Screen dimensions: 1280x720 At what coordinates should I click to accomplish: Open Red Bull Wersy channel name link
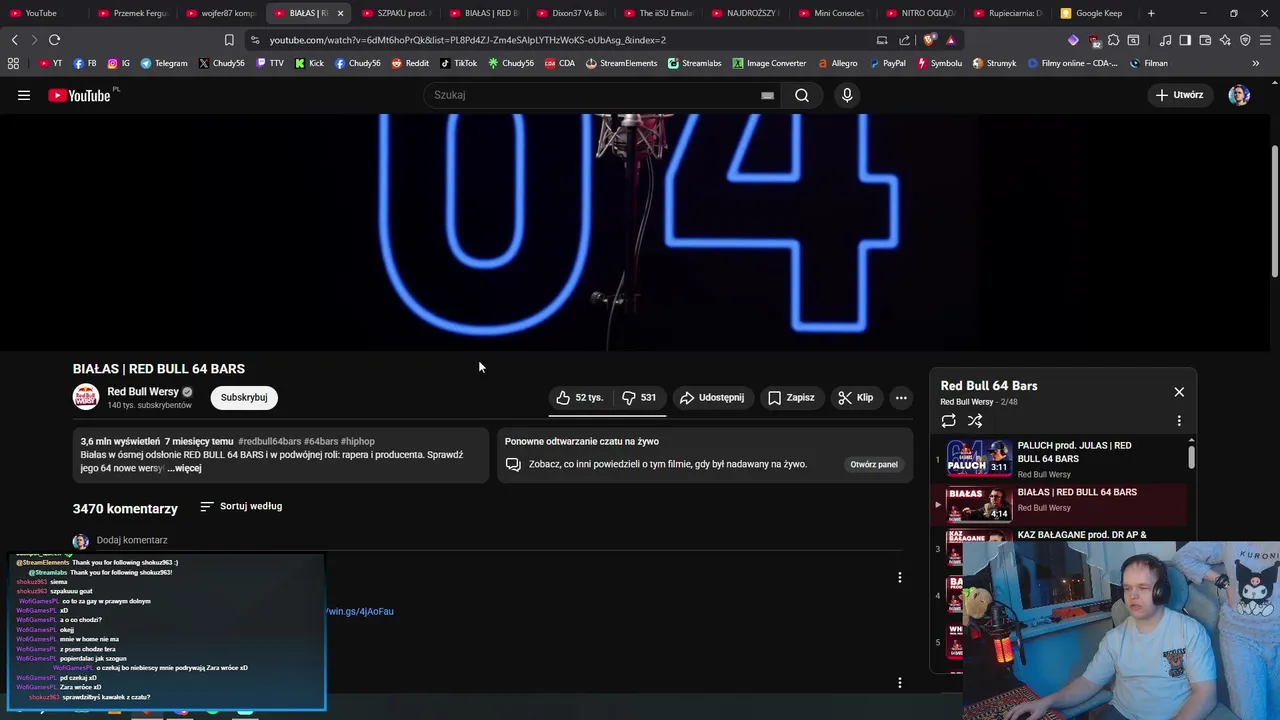(143, 392)
